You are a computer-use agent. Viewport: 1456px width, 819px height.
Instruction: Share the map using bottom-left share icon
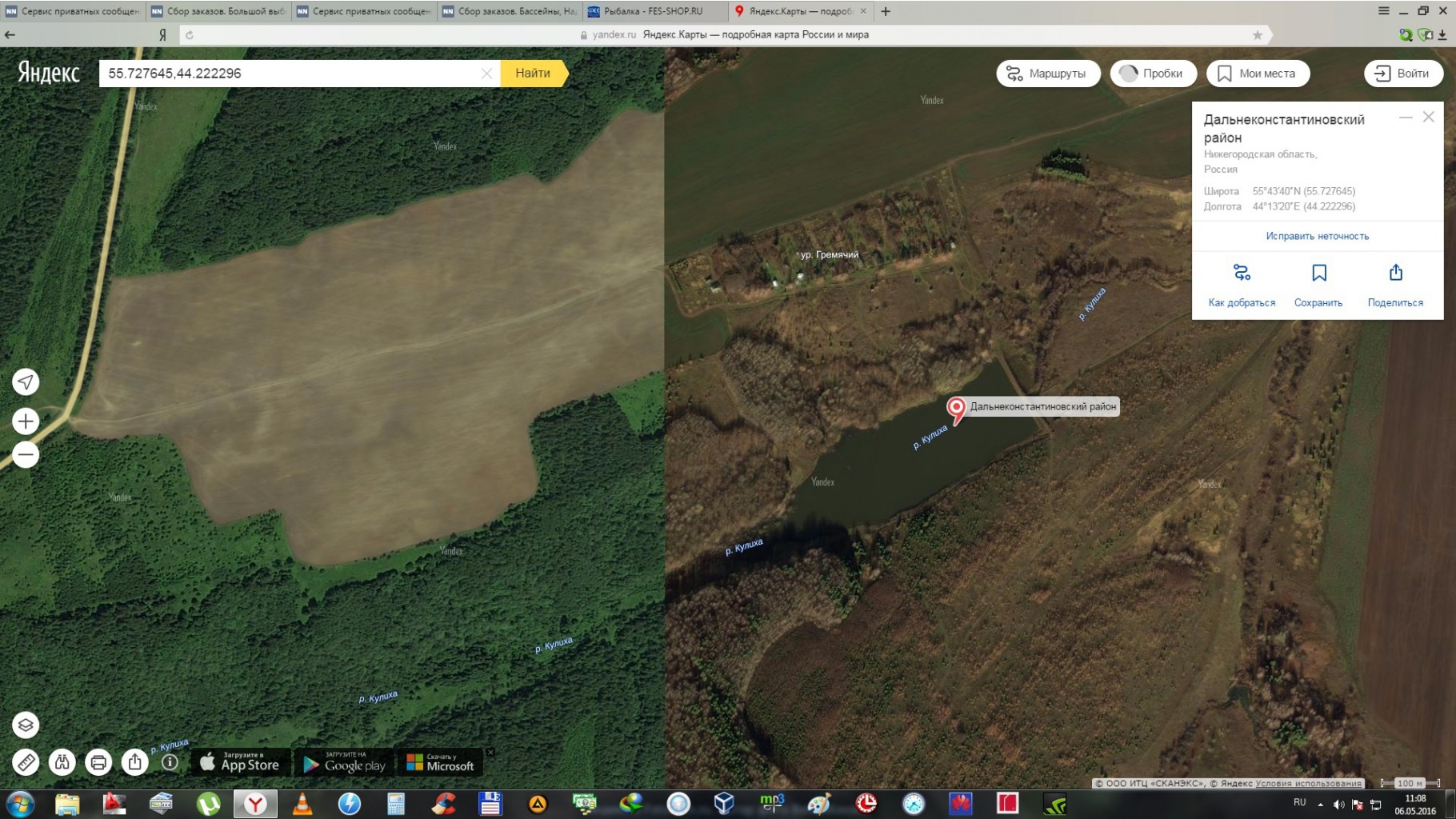135,762
